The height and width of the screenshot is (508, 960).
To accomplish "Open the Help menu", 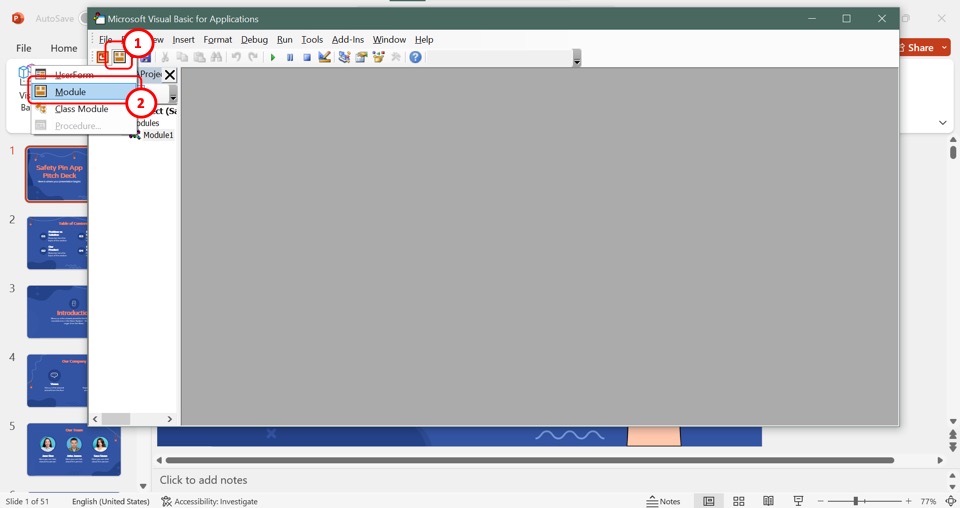I will tap(424, 40).
